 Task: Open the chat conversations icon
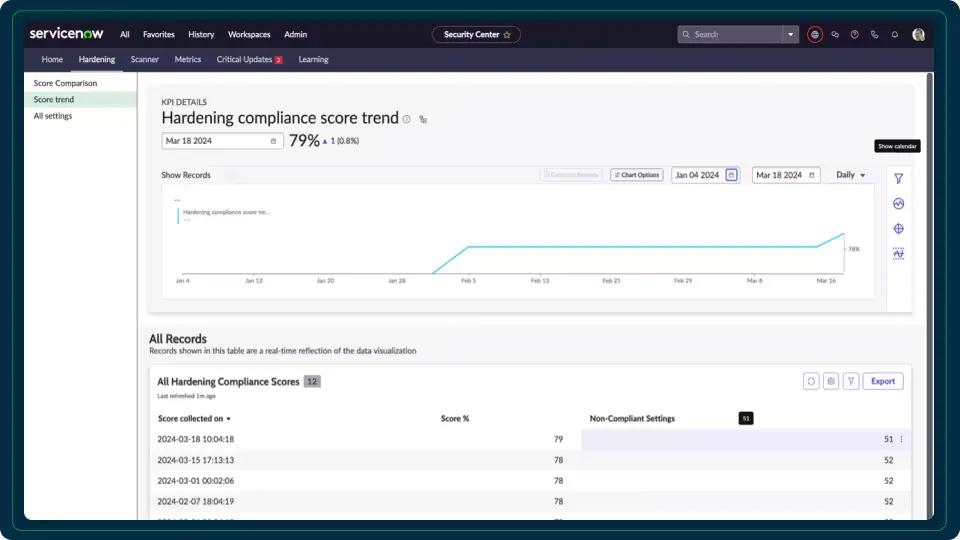tap(834, 35)
